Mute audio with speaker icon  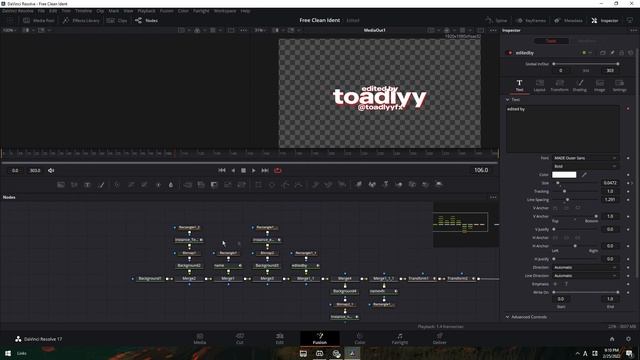click(x=51, y=170)
